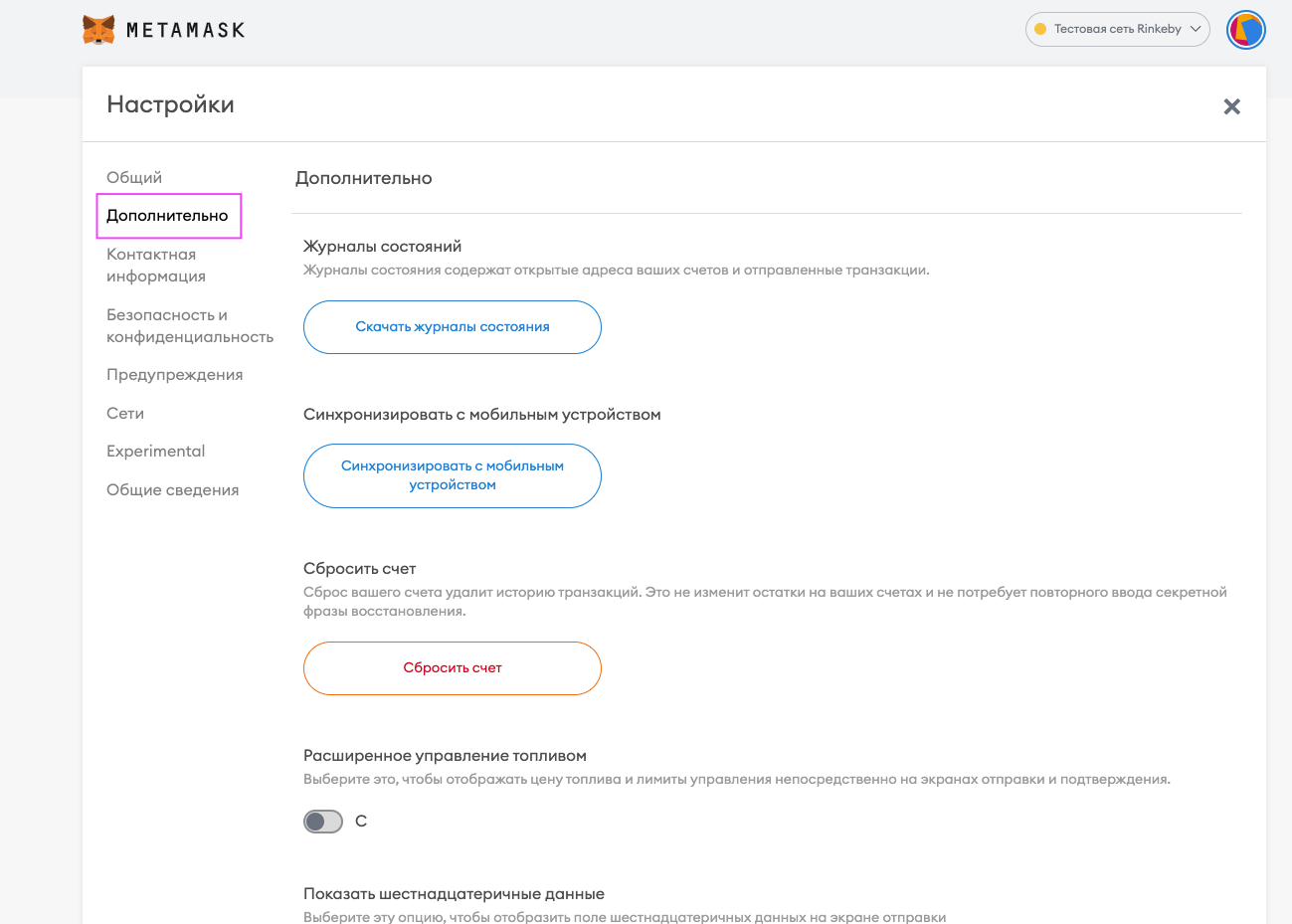Screen dimensions: 1292x924
Task: Click the METAMASK wordmark text
Action: [186, 30]
